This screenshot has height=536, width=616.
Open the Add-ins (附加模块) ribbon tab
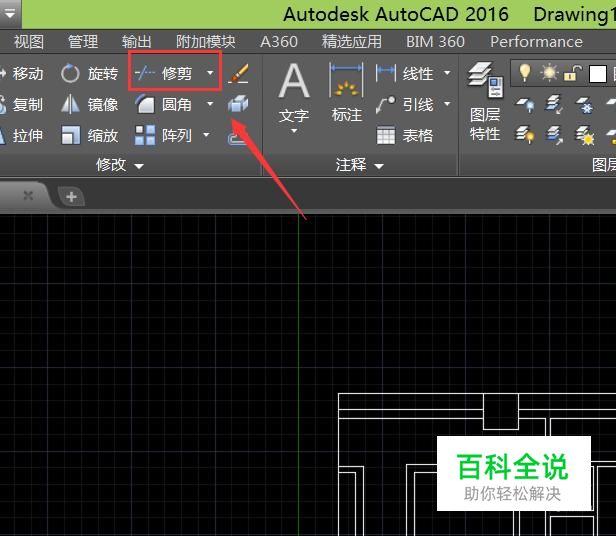point(205,42)
